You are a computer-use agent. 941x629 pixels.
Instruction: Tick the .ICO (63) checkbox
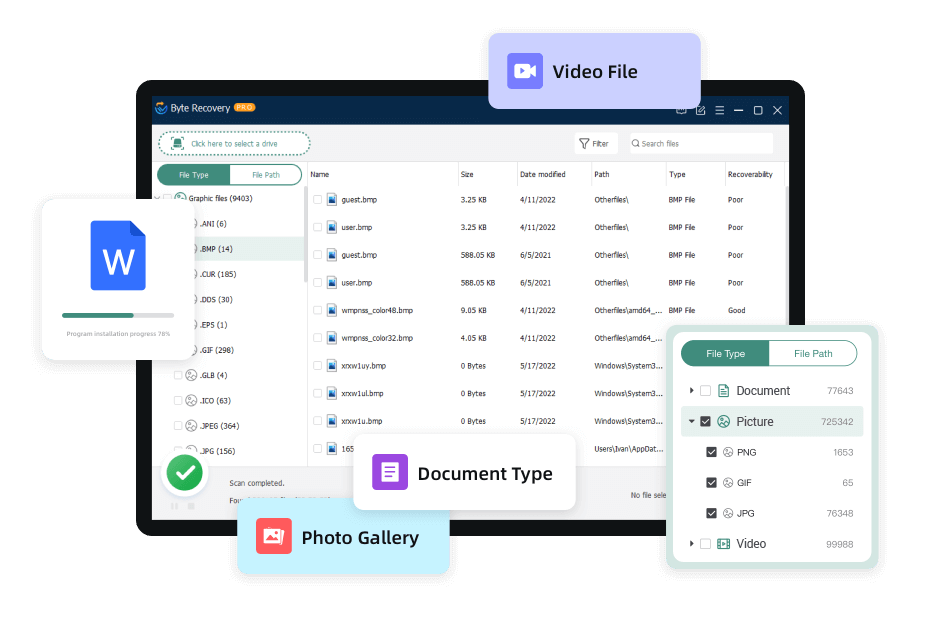pyautogui.click(x=178, y=400)
